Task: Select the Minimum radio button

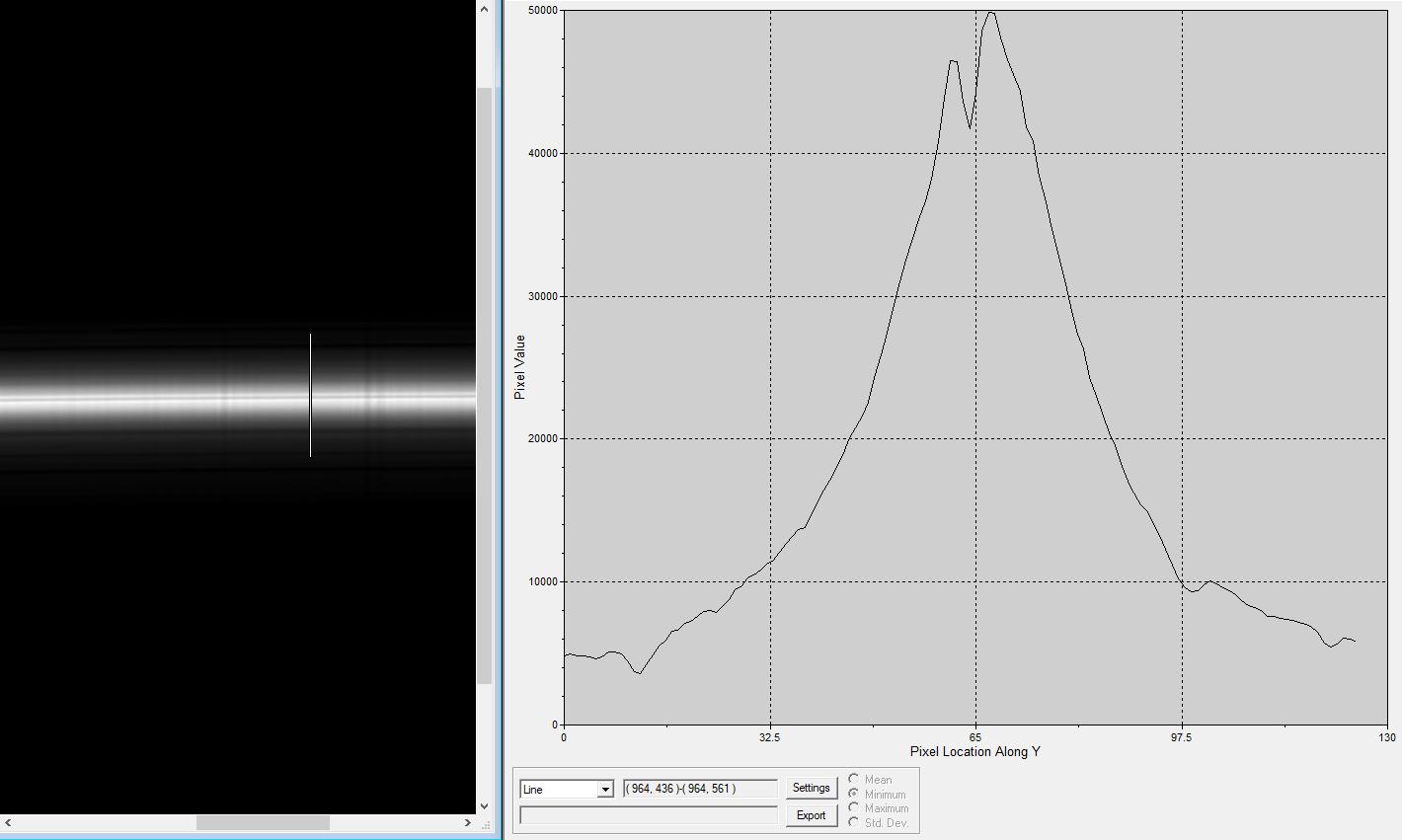Action: point(853,794)
